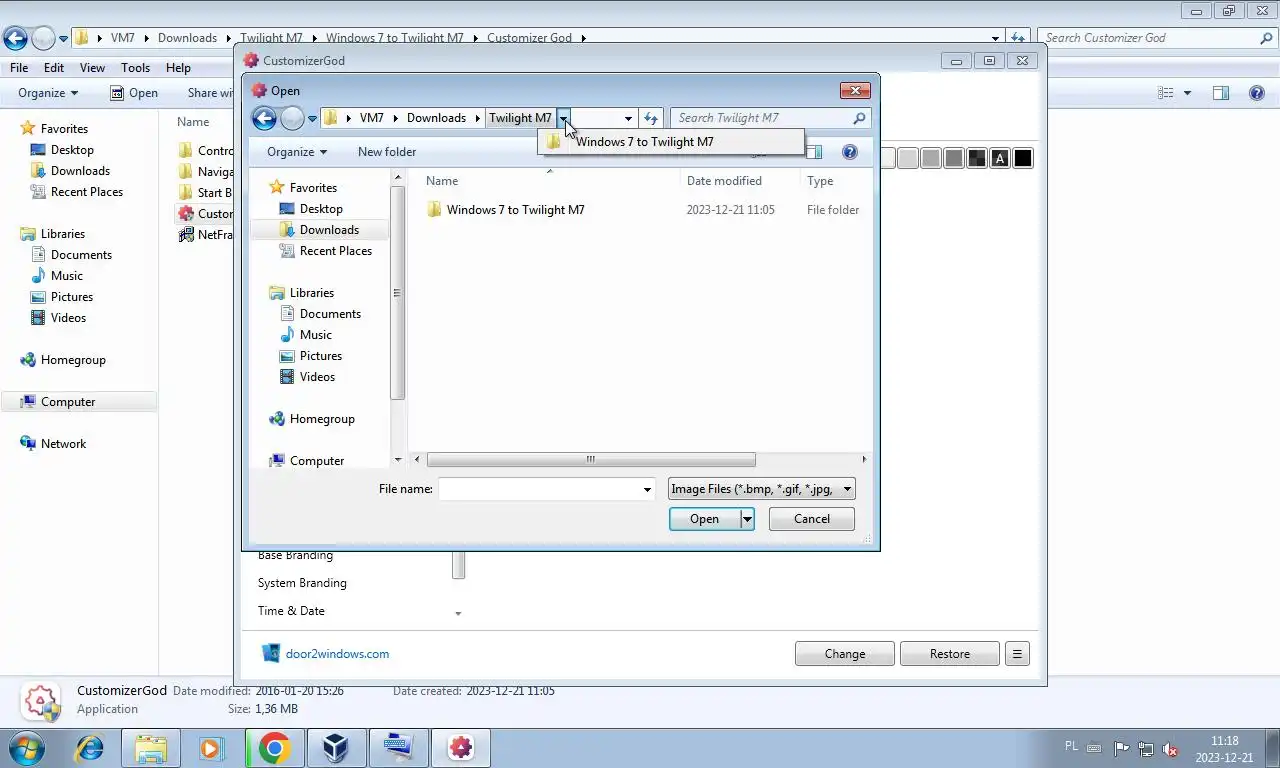
Task: Select the swatch showing a letter A
Action: (1000, 158)
